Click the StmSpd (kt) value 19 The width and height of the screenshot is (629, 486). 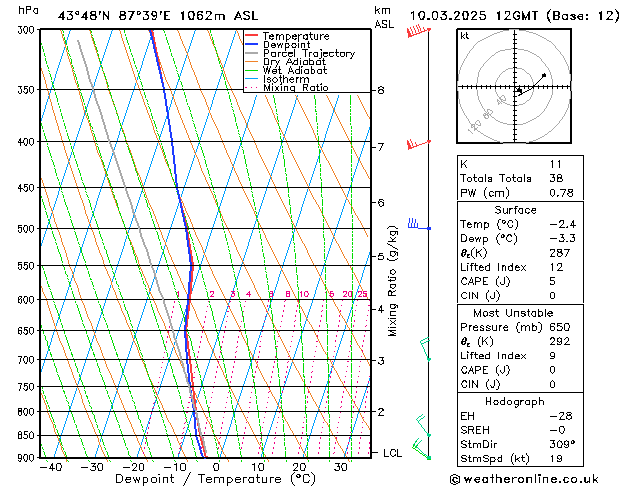coord(556,458)
